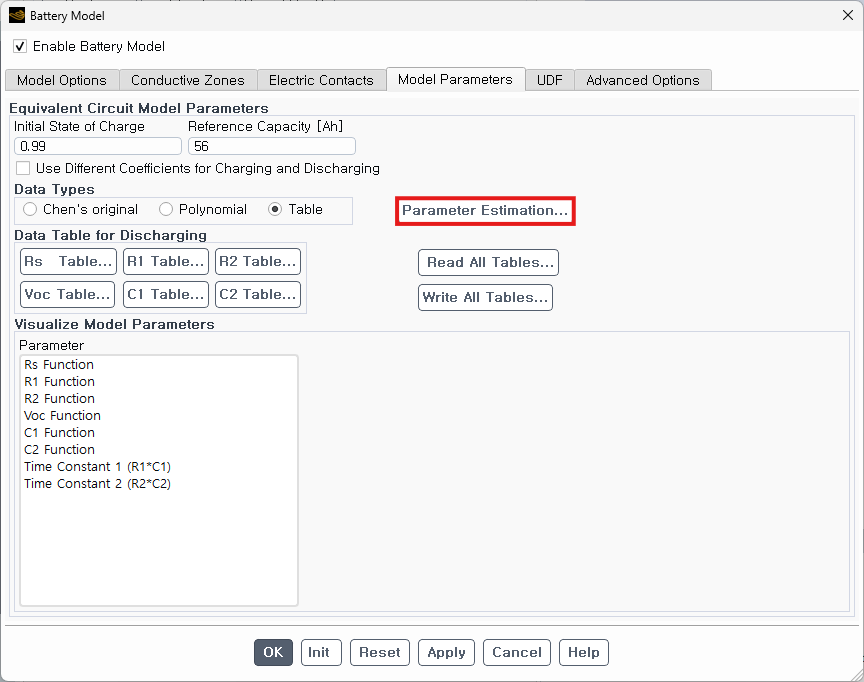
Task: Open the Voc Table editor
Action: [68, 295]
